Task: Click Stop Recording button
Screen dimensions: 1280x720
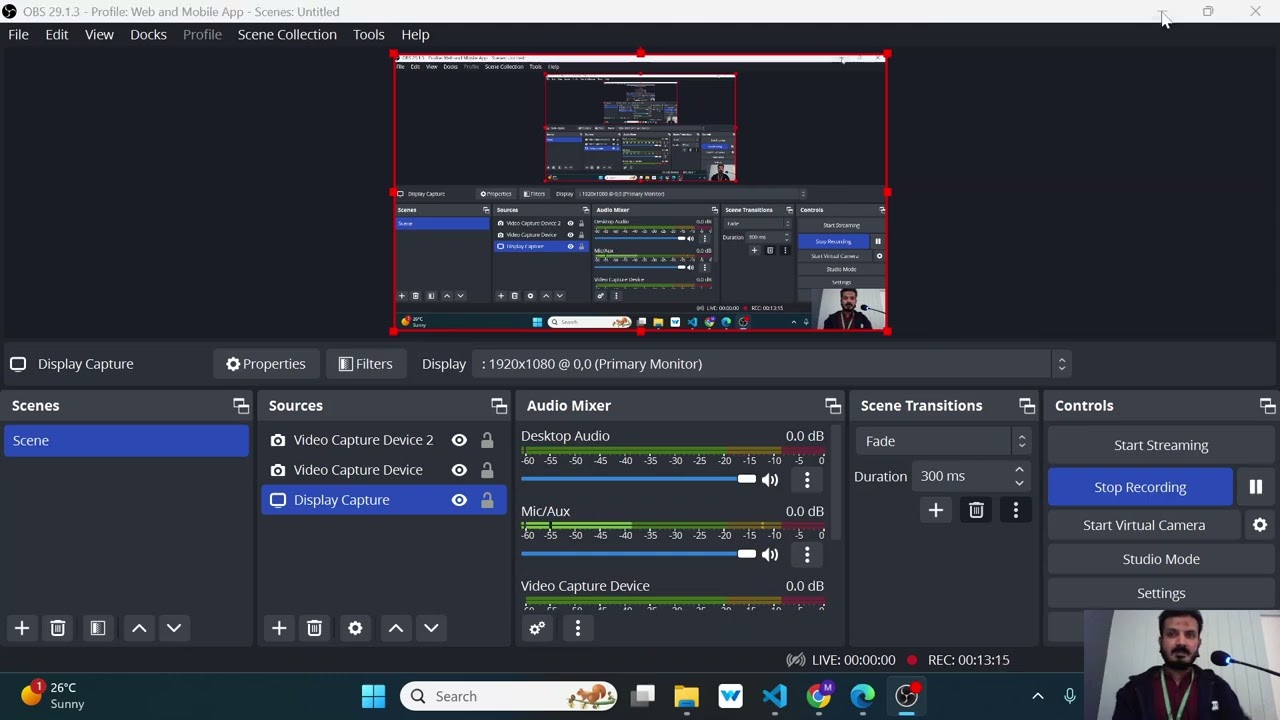Action: point(1140,487)
